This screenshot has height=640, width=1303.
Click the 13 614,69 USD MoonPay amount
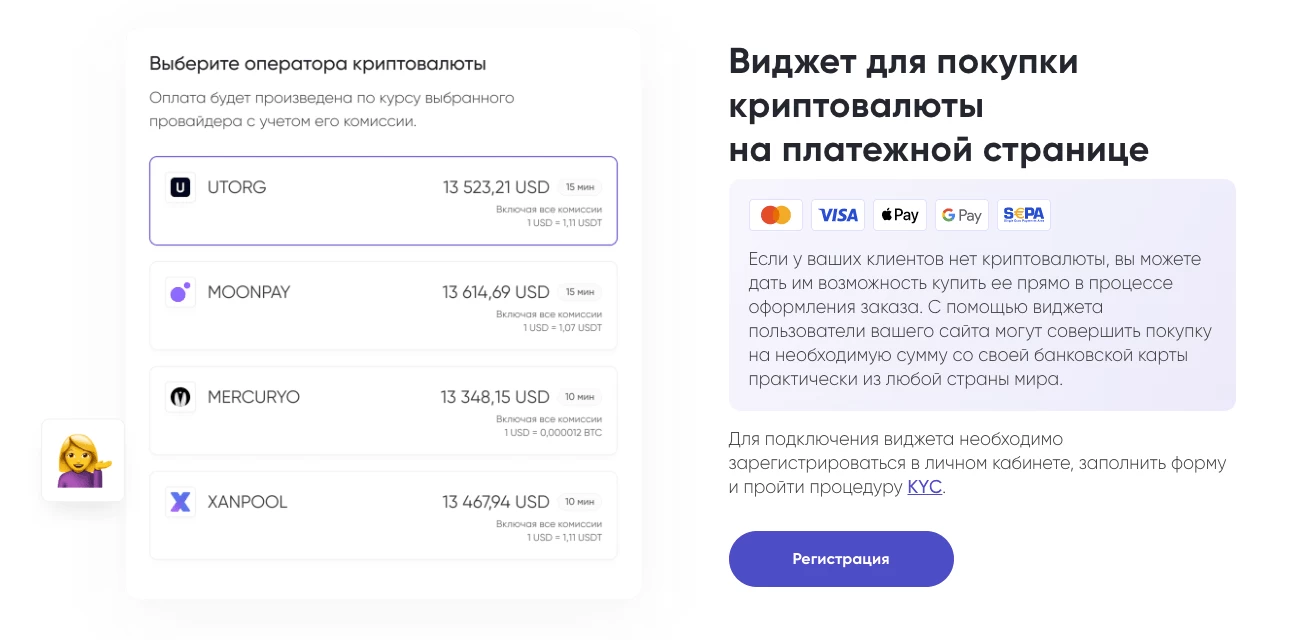(496, 292)
